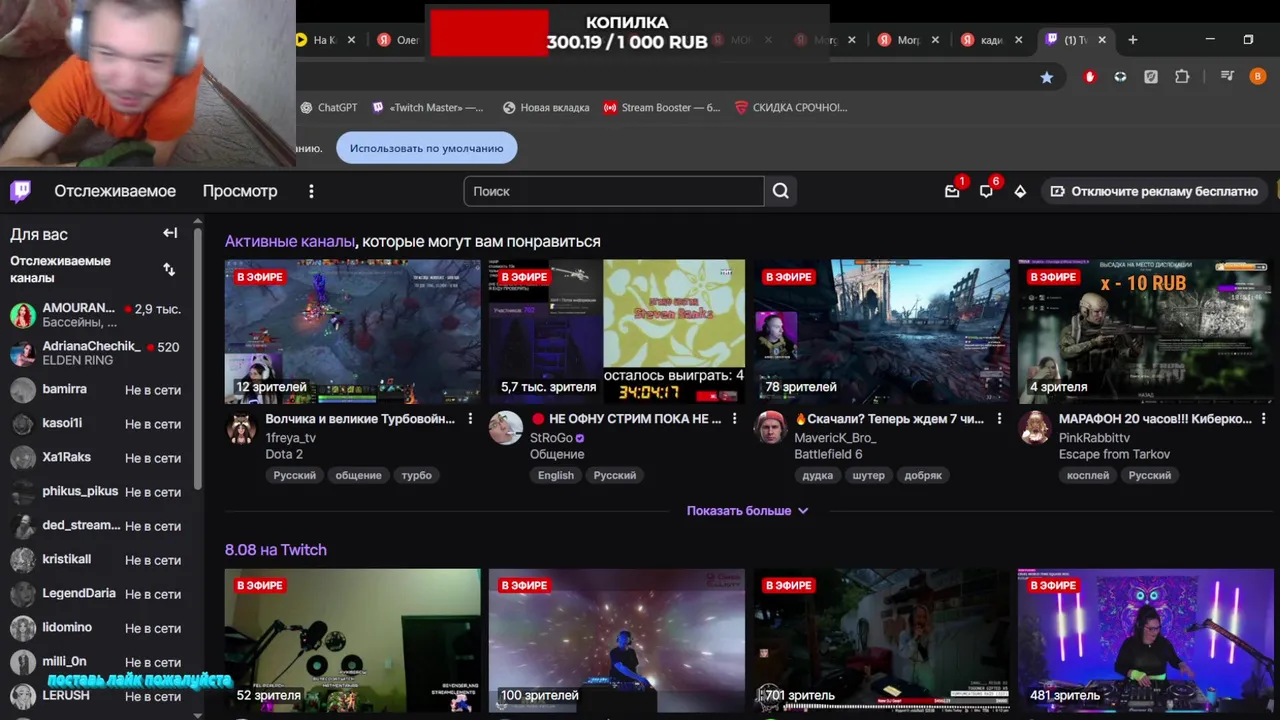
Task: Open the 1freya_tv channel avatar
Action: [241, 428]
